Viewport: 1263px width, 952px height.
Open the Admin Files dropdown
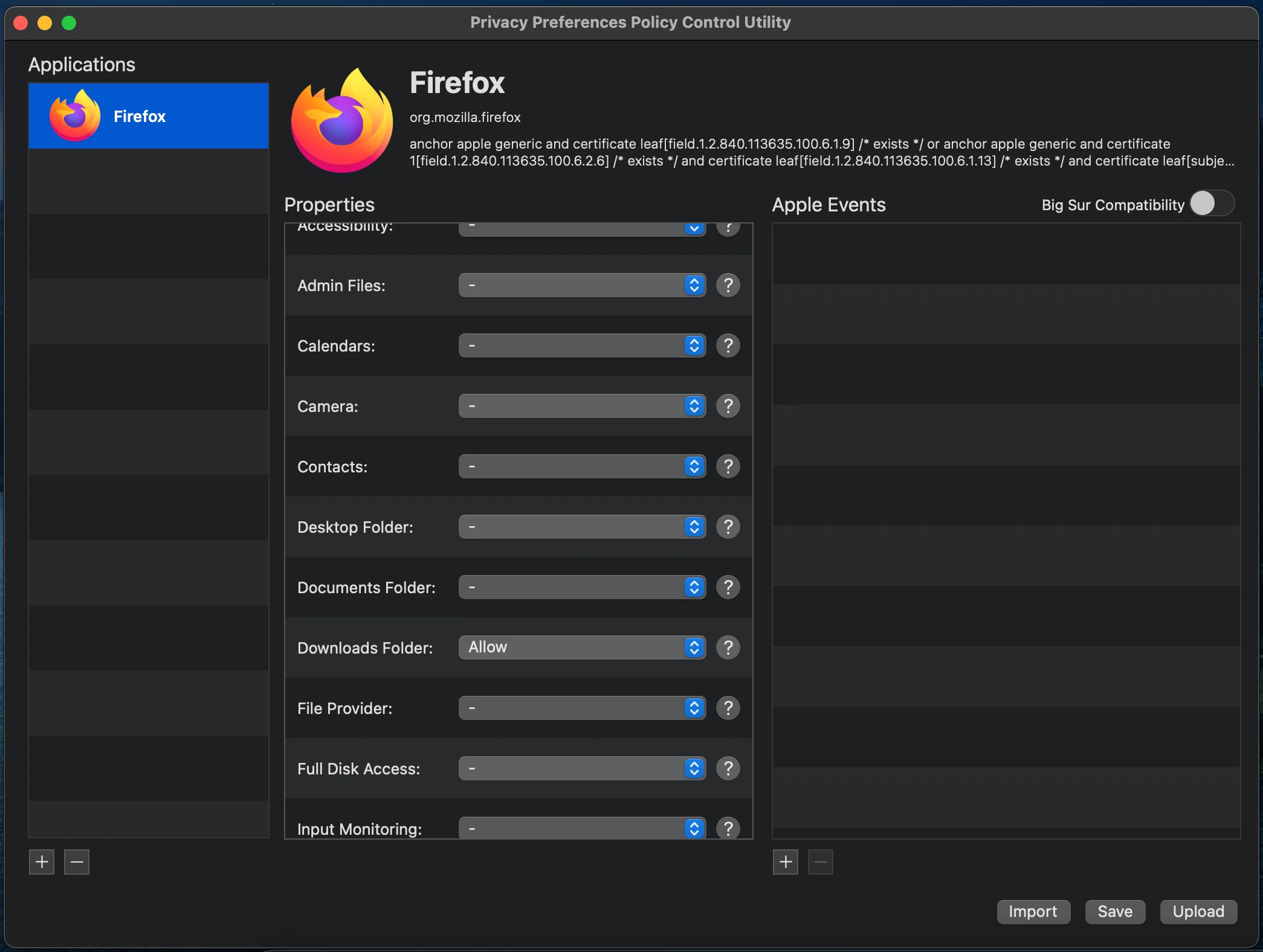pos(582,285)
